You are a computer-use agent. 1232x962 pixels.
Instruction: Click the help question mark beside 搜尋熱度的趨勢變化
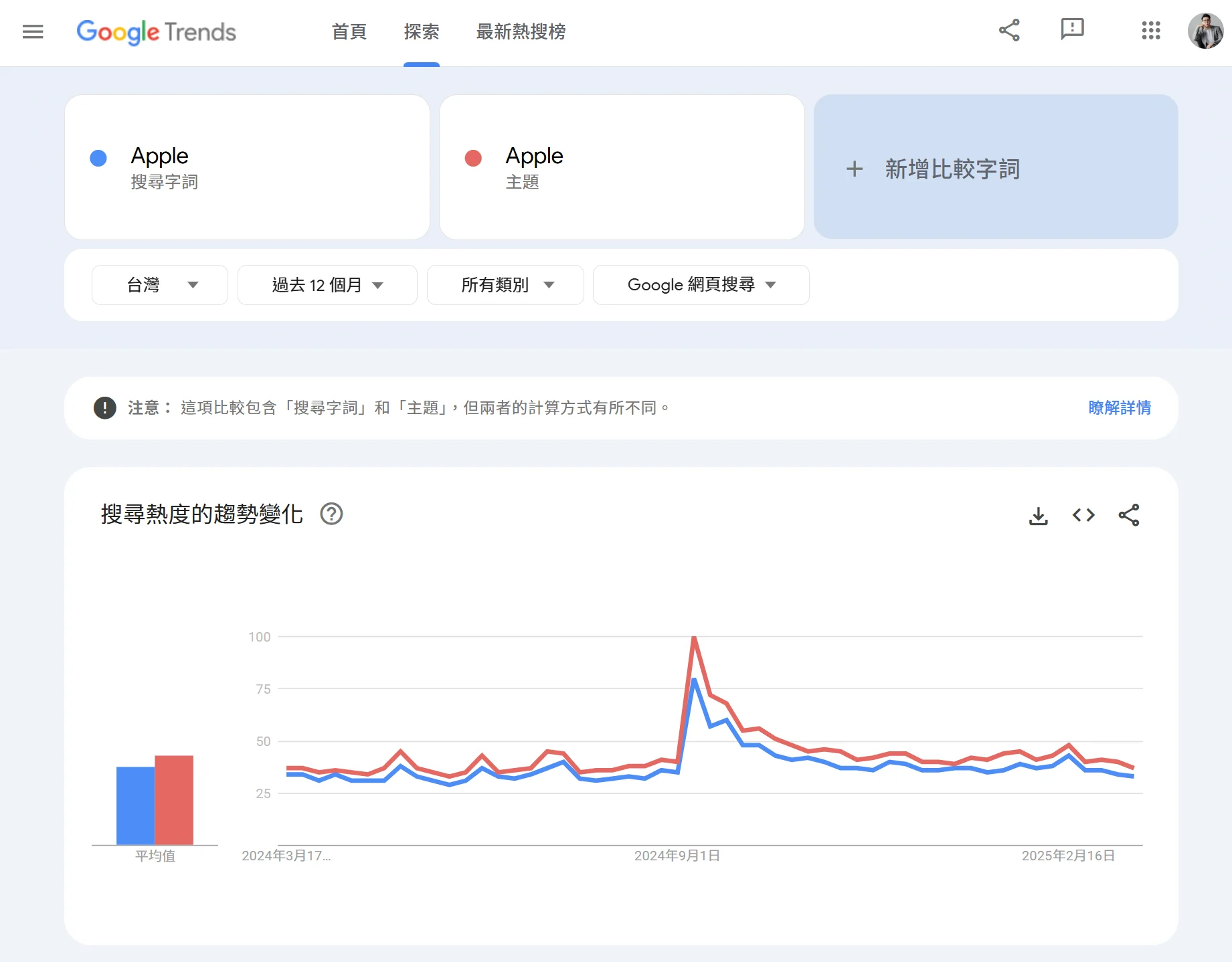pos(333,514)
